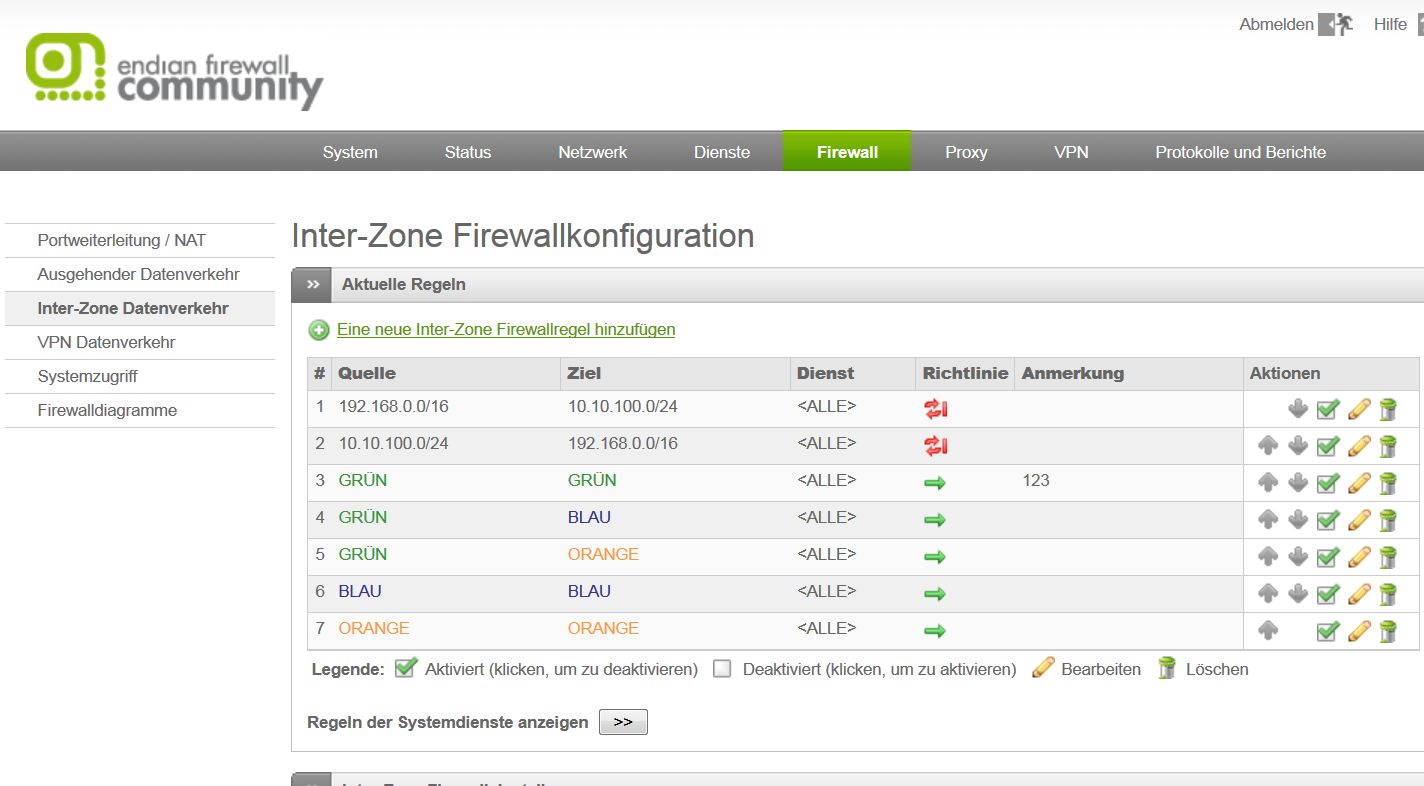
Task: Collapse the Aktuelle Regeln panel
Action: (313, 285)
